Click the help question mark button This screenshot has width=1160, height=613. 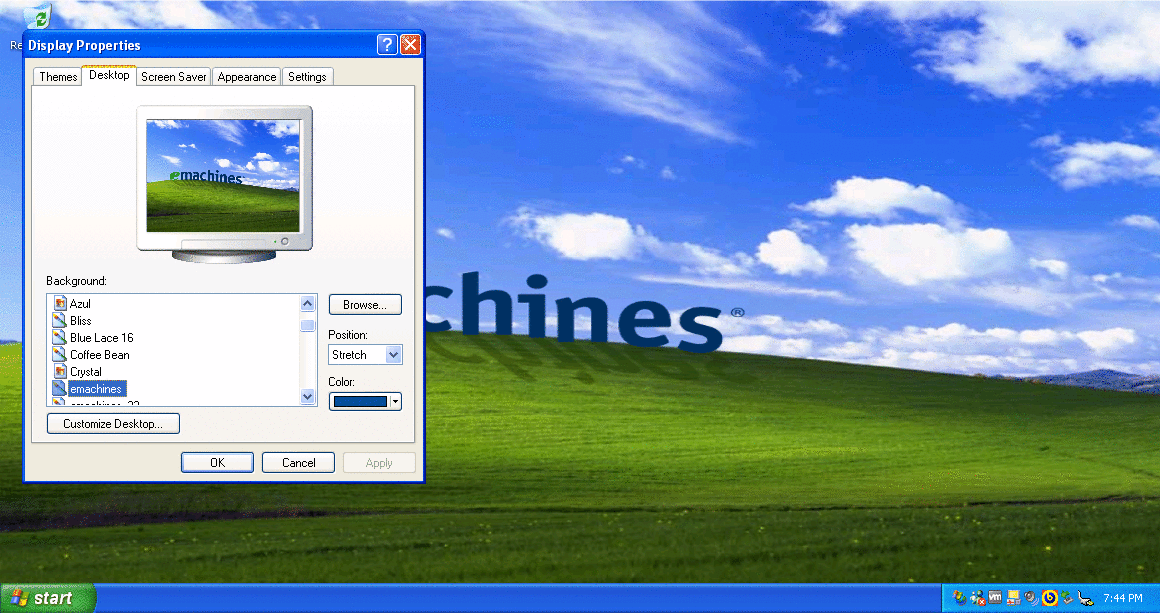[387, 45]
